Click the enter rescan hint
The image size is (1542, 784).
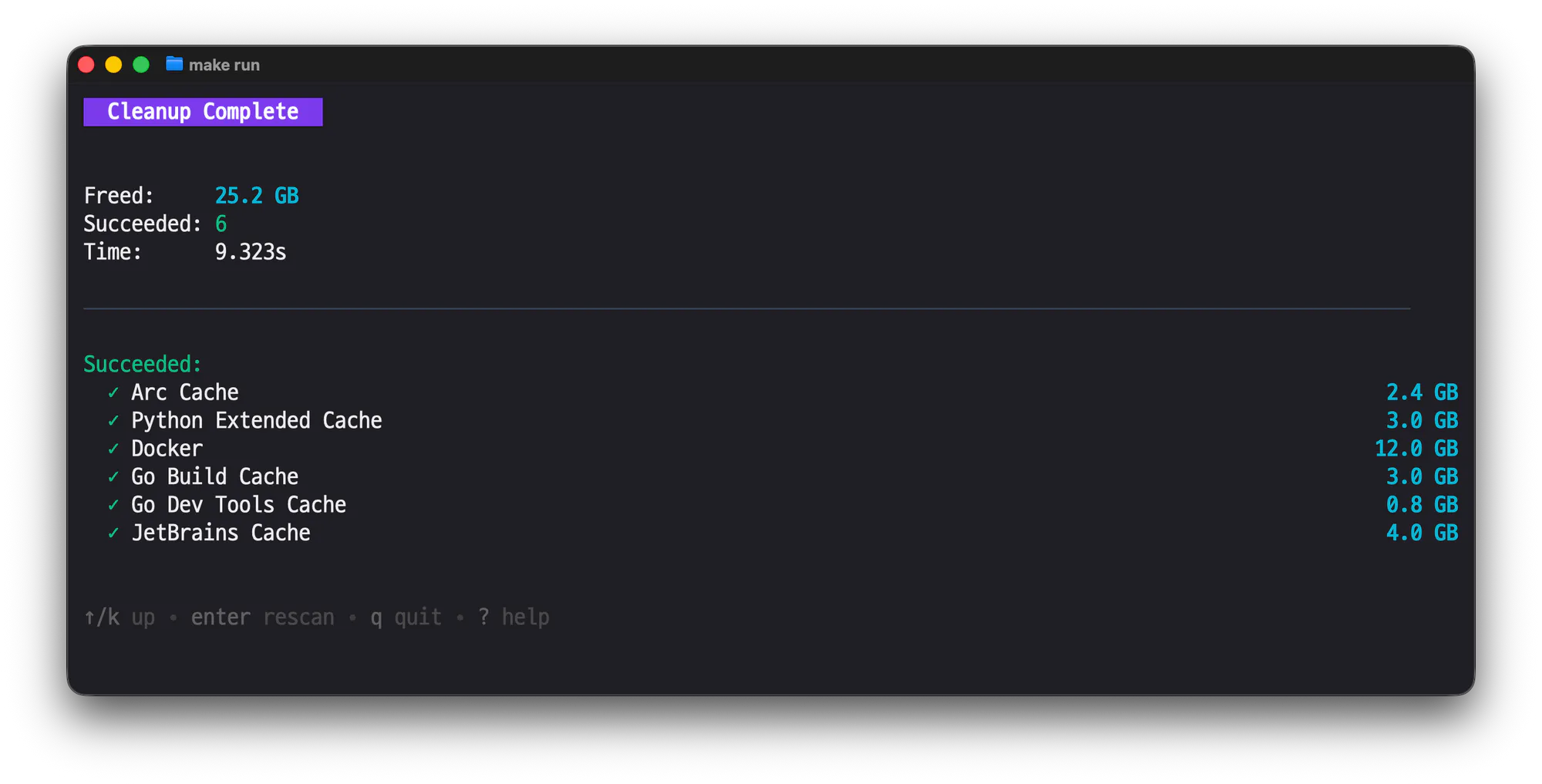pos(262,617)
